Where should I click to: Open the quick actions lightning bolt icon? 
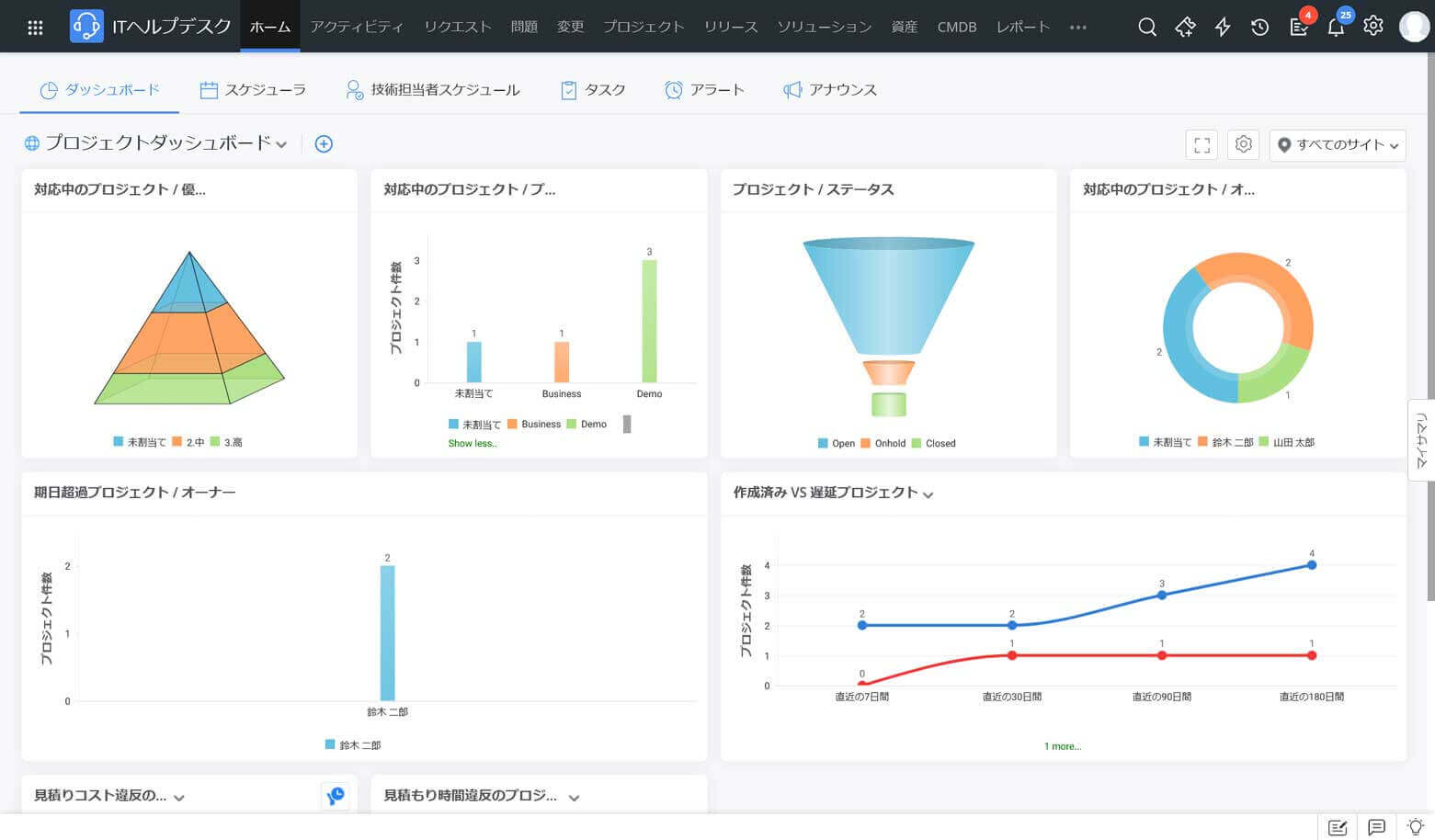coord(1222,27)
